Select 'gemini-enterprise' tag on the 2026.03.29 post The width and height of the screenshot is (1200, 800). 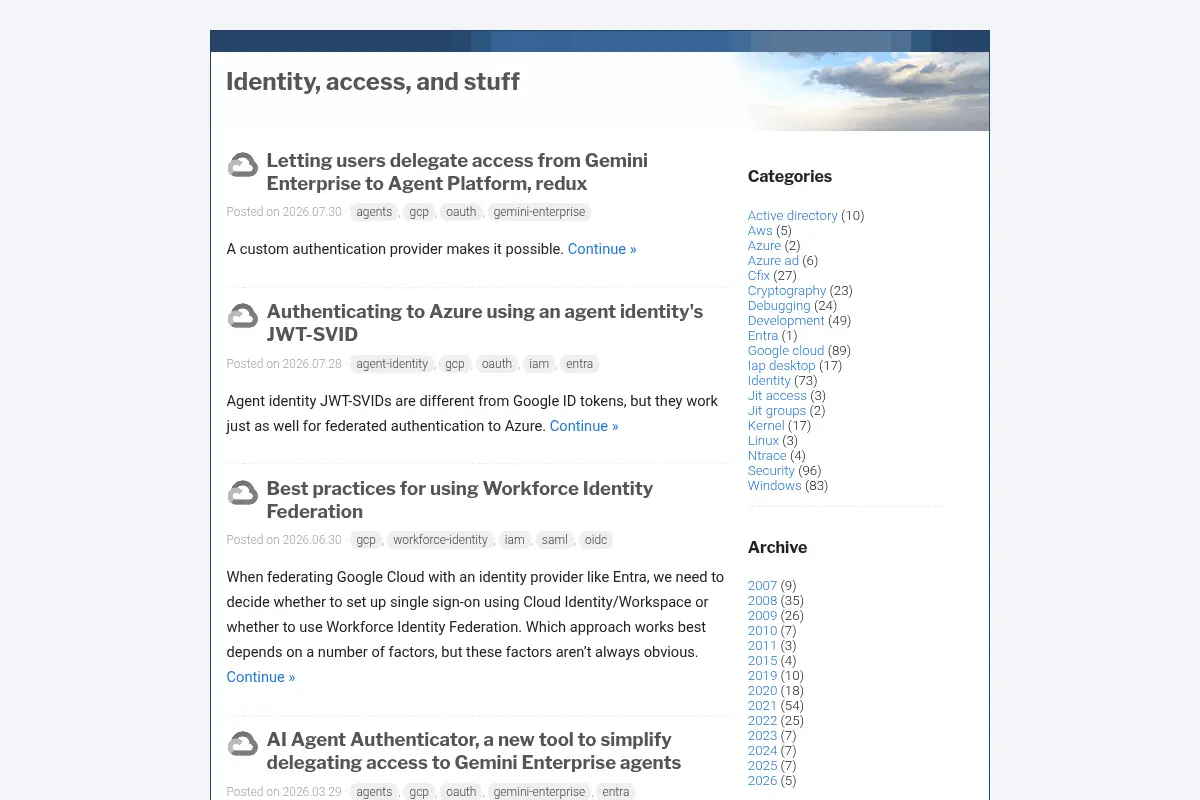(539, 792)
